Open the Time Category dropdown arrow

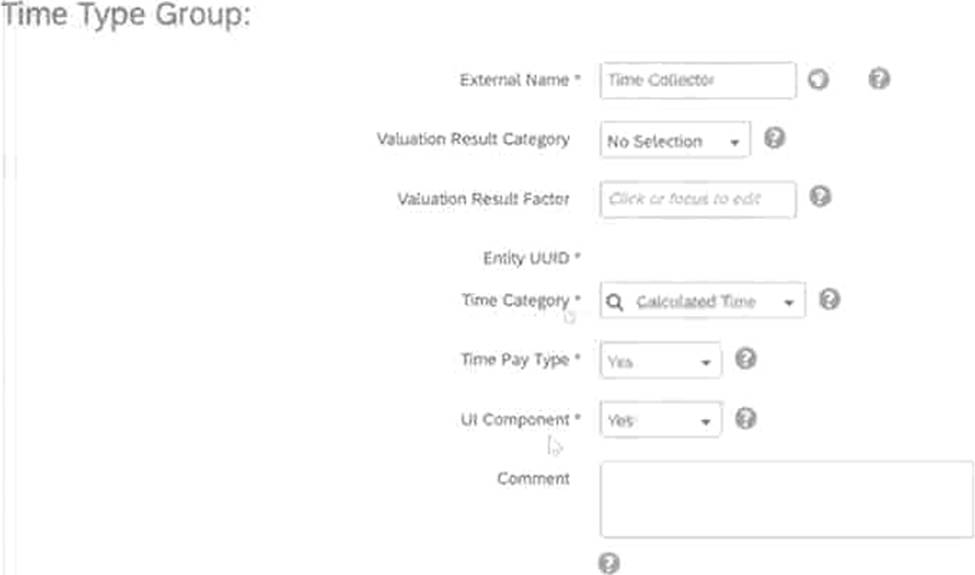click(788, 303)
